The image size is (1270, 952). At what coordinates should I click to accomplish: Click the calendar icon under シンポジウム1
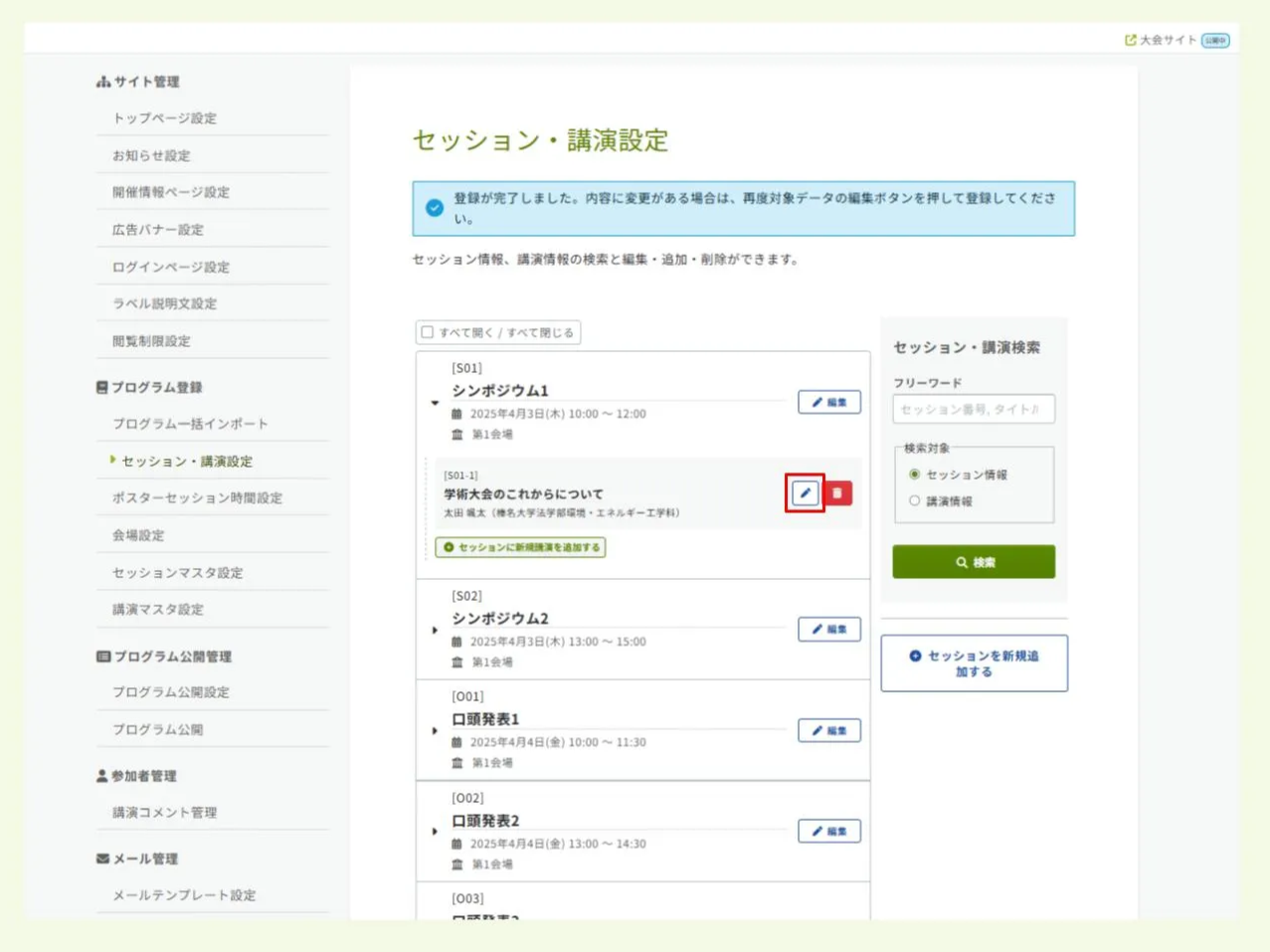pyautogui.click(x=455, y=414)
